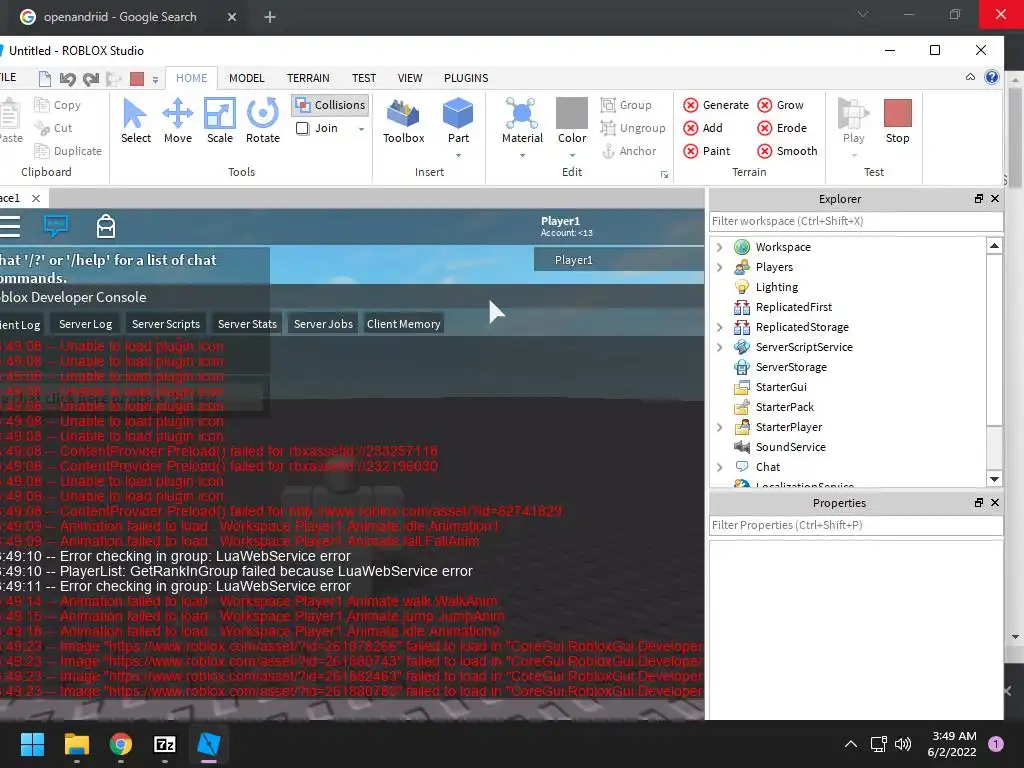Click the new file icon
The image size is (1024, 768).
coord(44,79)
